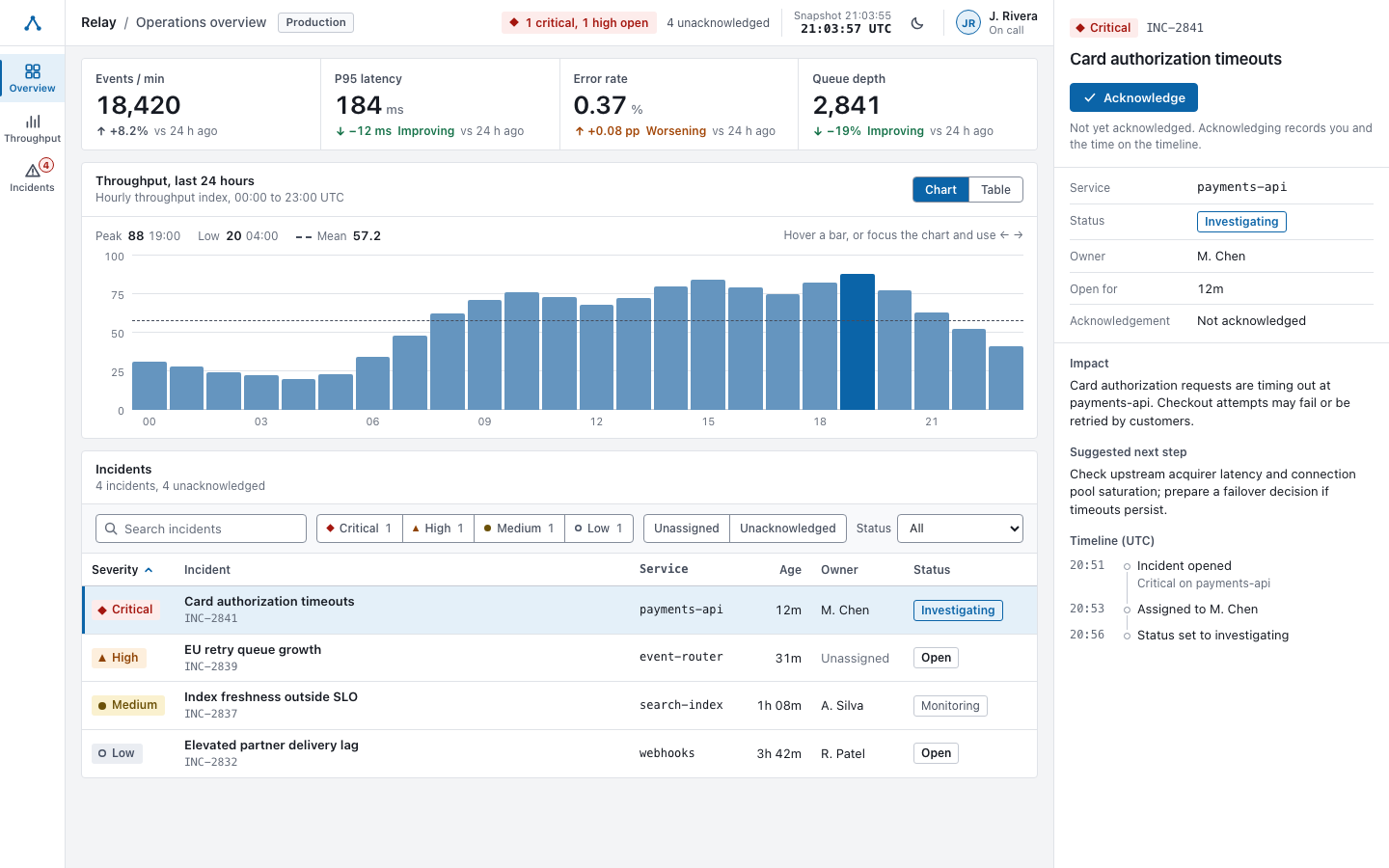Click the Severity sort arrow
Image resolution: width=1389 pixels, height=868 pixels.
149,570
